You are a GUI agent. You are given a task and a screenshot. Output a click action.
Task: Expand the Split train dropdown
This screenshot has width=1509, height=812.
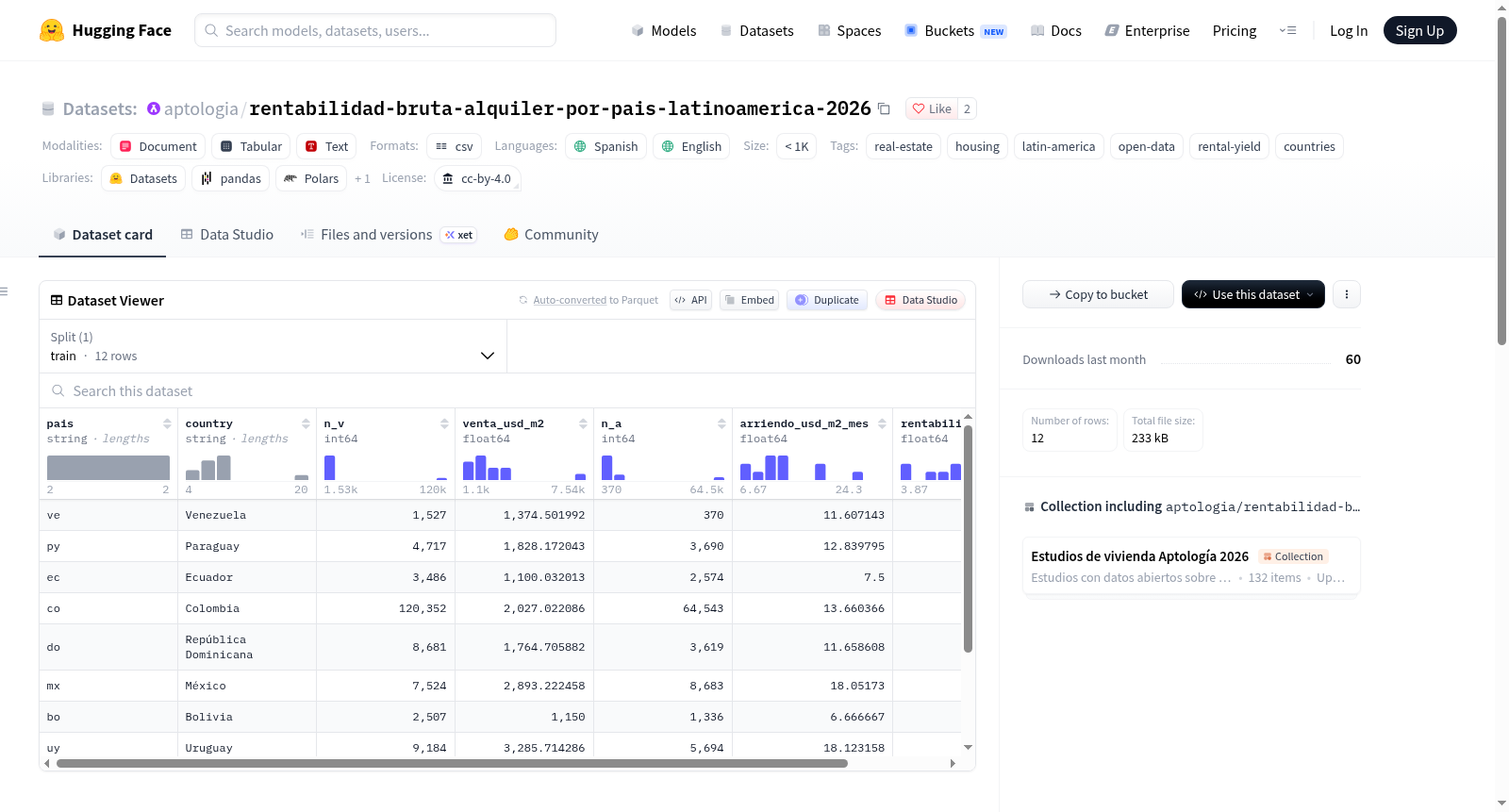click(273, 346)
